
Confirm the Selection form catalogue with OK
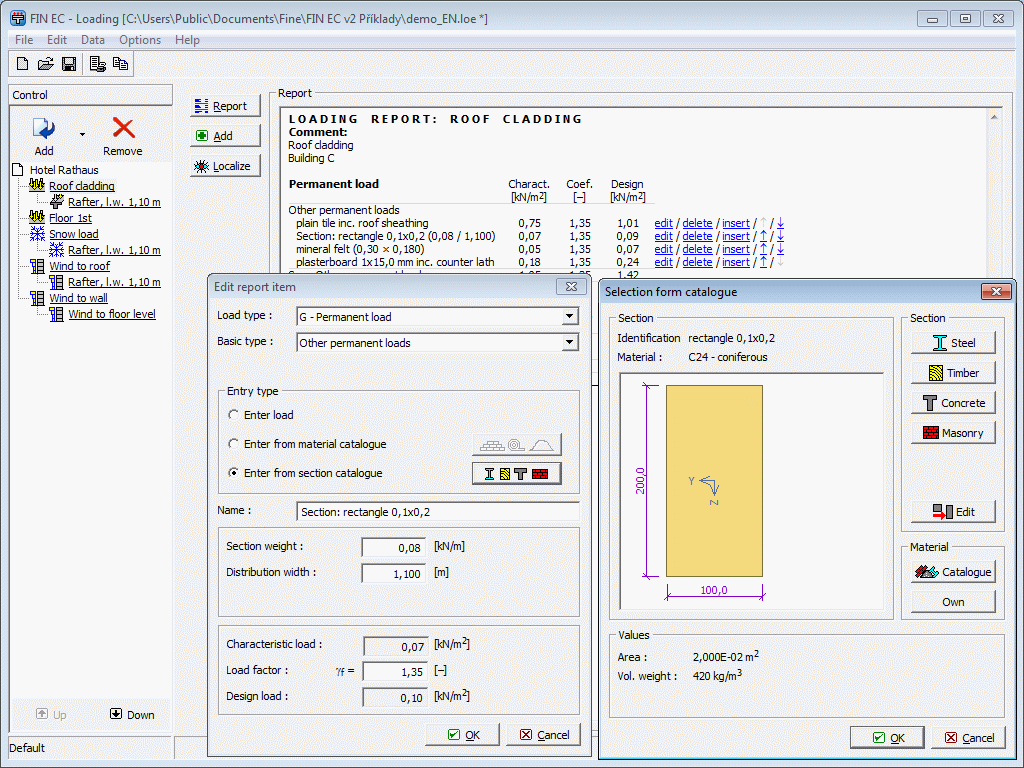886,737
